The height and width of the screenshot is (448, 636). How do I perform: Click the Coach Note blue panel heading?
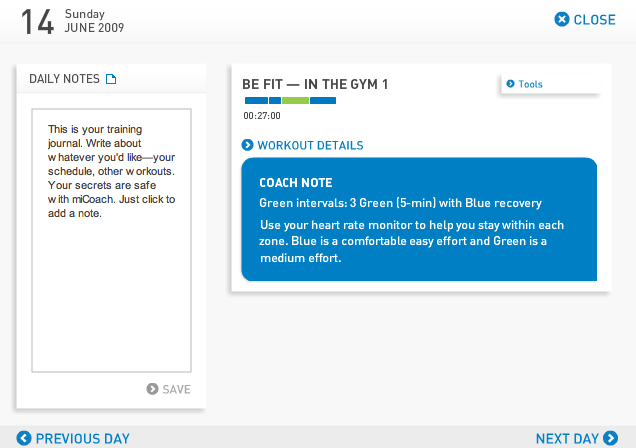(x=296, y=183)
